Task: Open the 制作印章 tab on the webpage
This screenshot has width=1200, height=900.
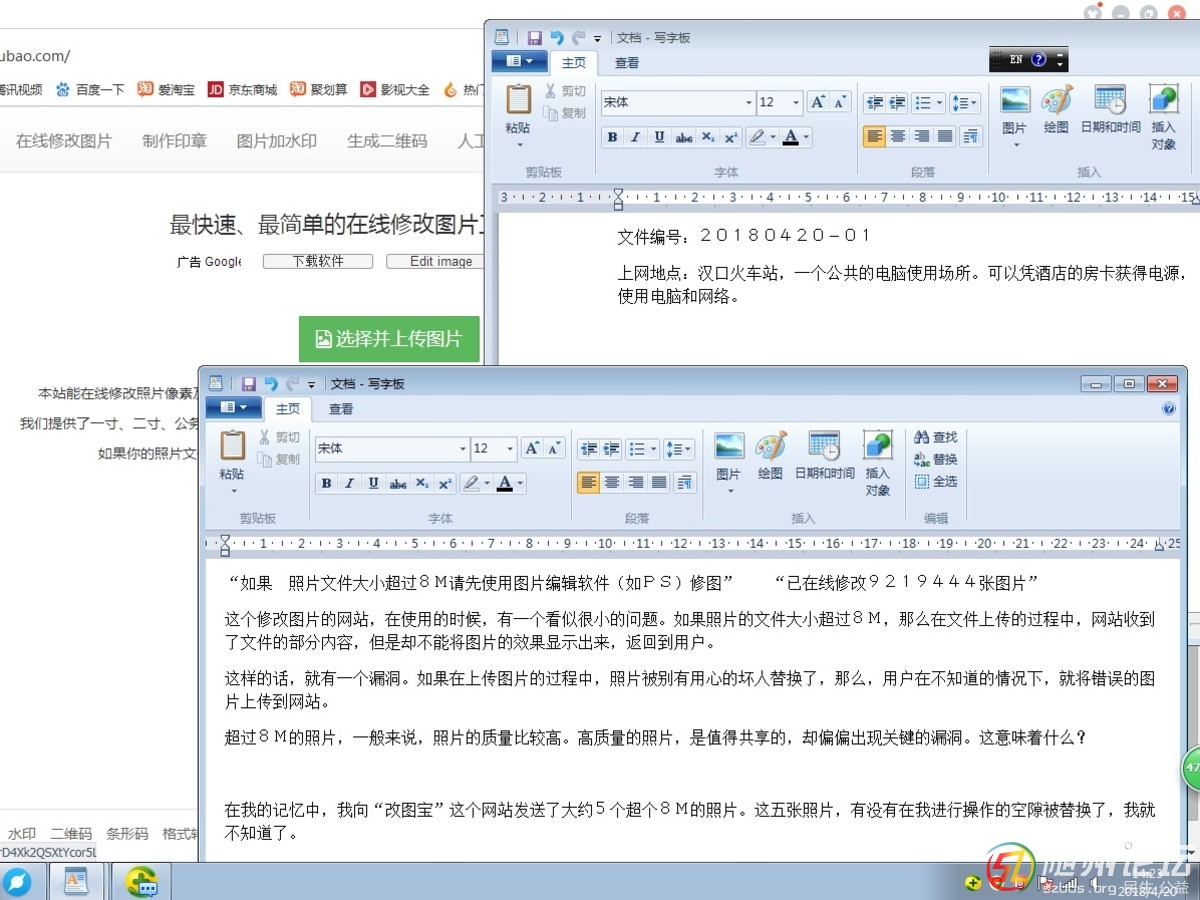Action: click(x=174, y=141)
